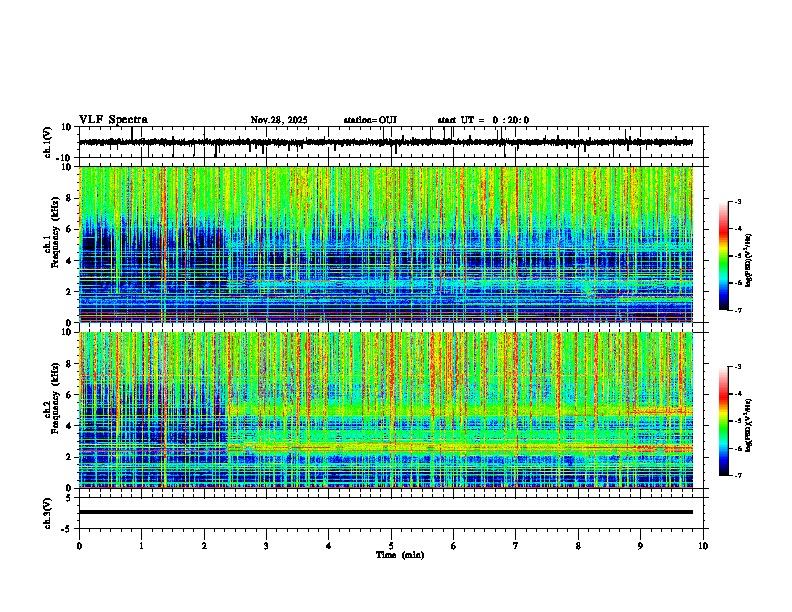Click the "5" tick on ch.3(V) axis
Screen dimensions: 792x612
tap(70, 497)
